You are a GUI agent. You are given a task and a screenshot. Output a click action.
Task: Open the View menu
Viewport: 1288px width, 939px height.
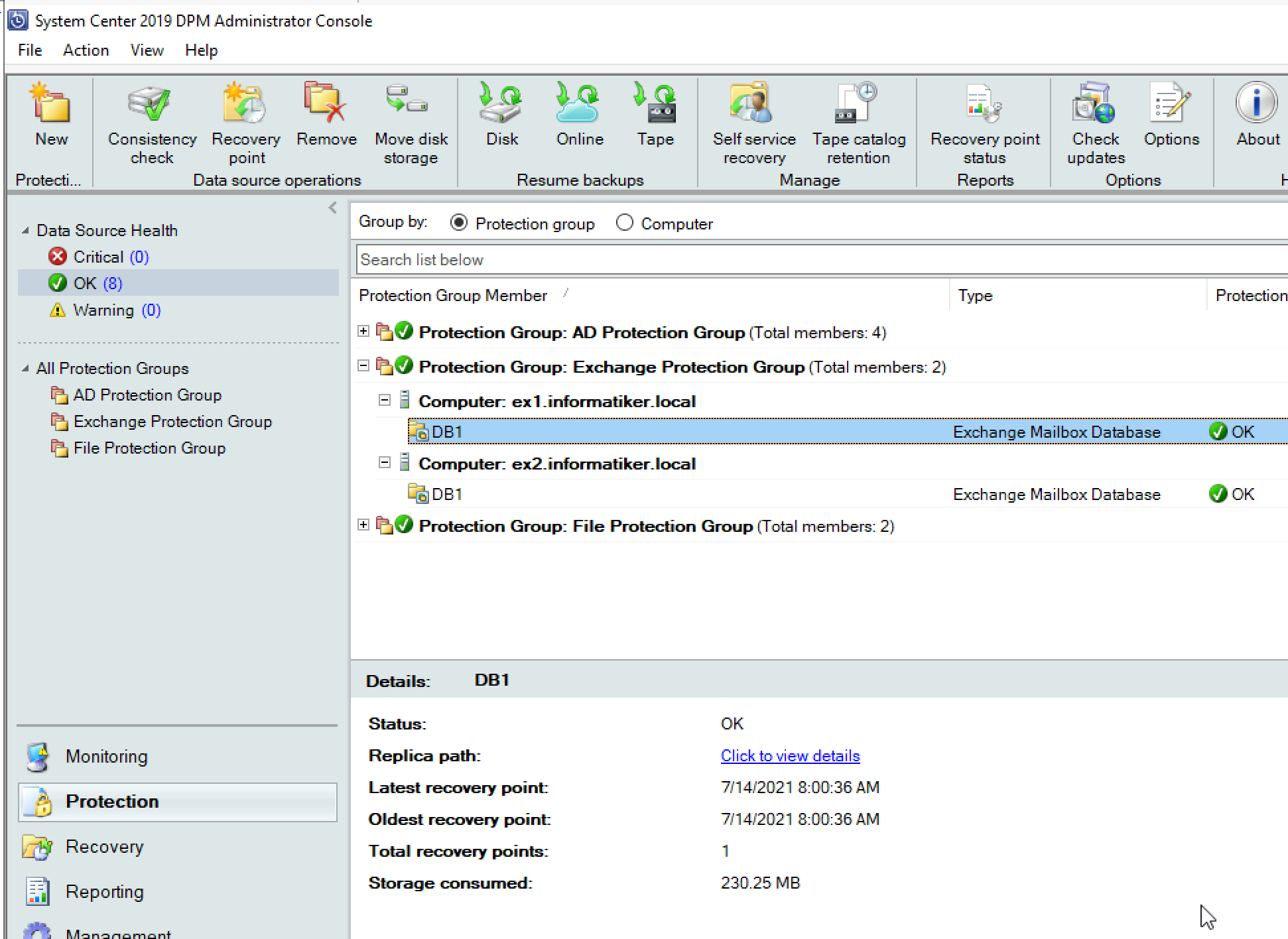147,50
